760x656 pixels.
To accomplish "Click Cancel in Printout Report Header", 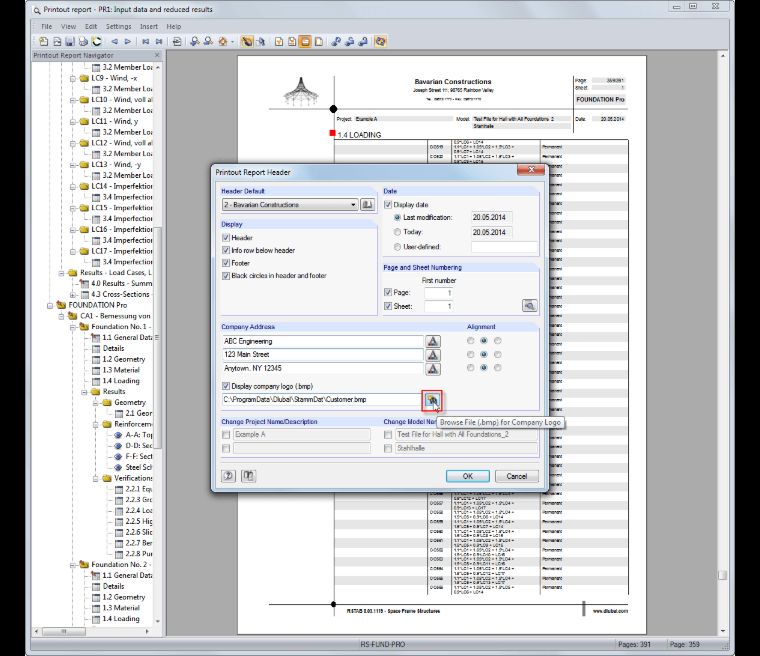I will [x=517, y=476].
